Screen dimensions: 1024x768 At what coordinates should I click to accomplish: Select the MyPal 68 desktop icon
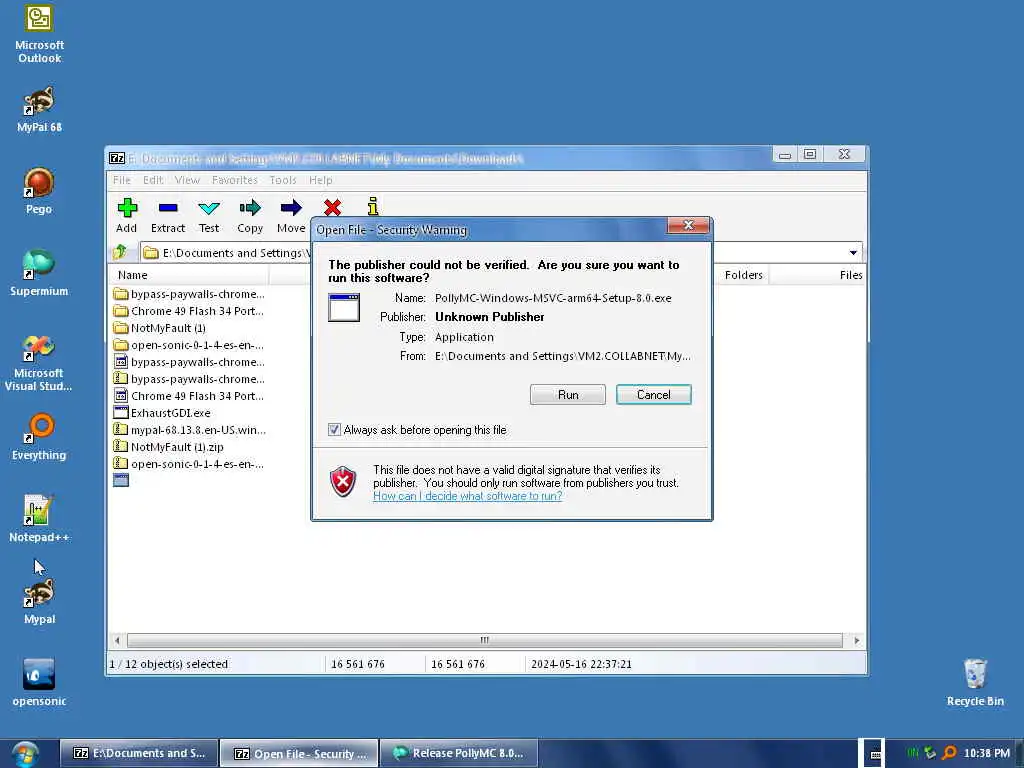39,110
